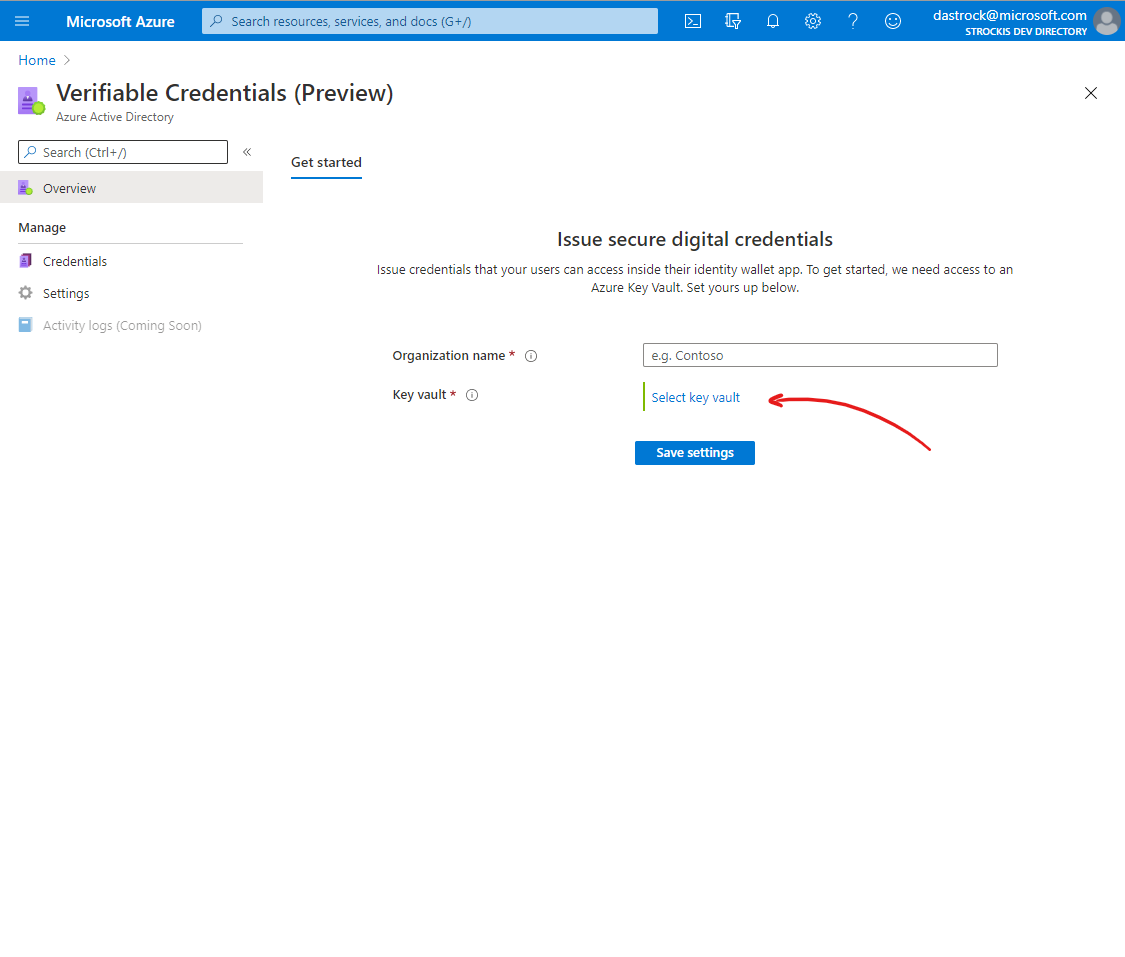
Task: Click the Home breadcrumb link
Action: (37, 60)
